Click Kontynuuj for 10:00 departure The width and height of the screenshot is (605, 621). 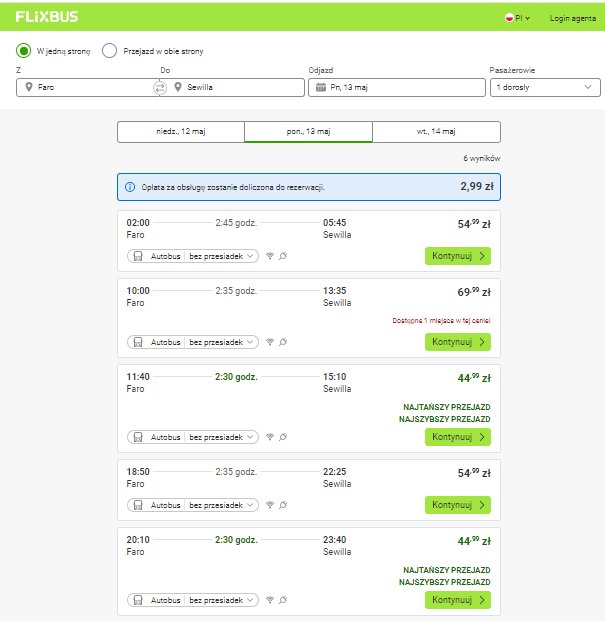point(458,342)
